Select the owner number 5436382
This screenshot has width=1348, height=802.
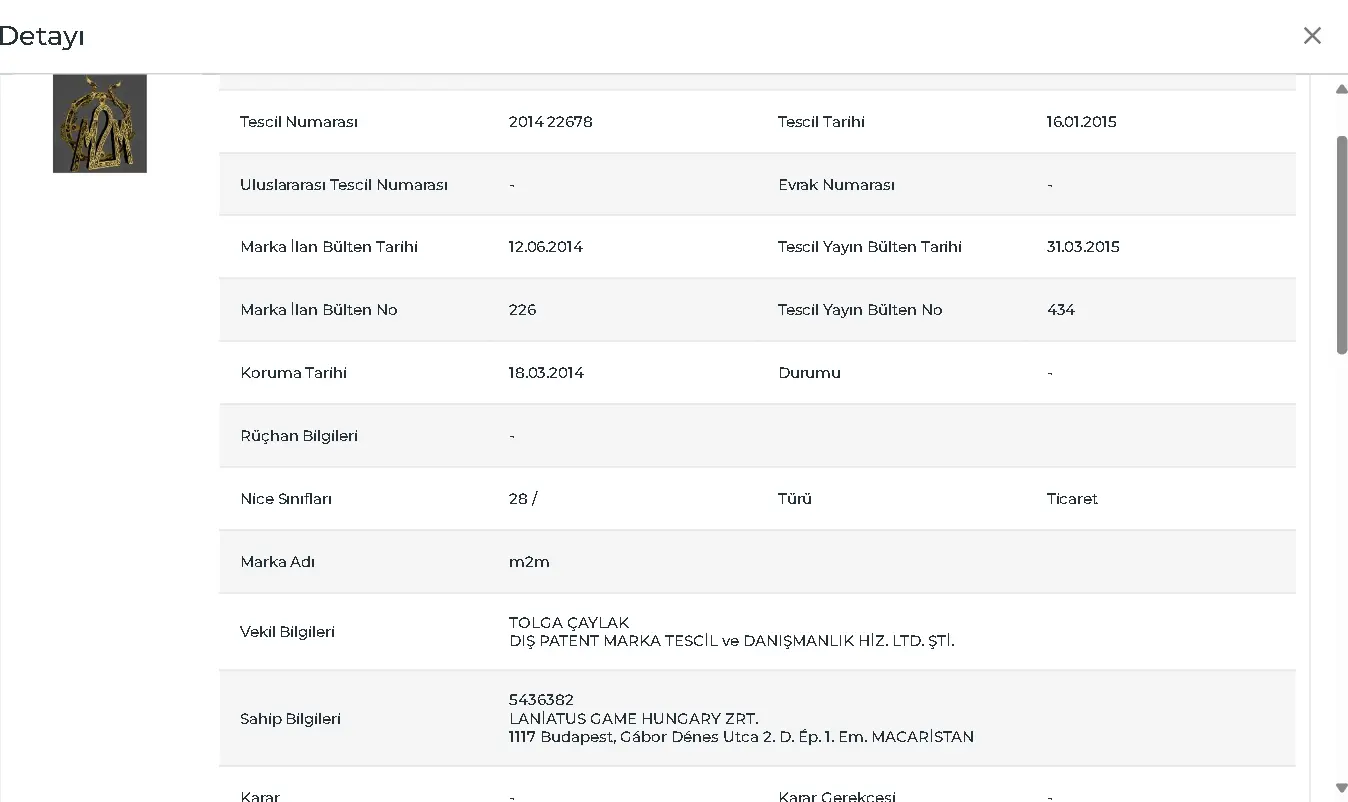point(541,700)
